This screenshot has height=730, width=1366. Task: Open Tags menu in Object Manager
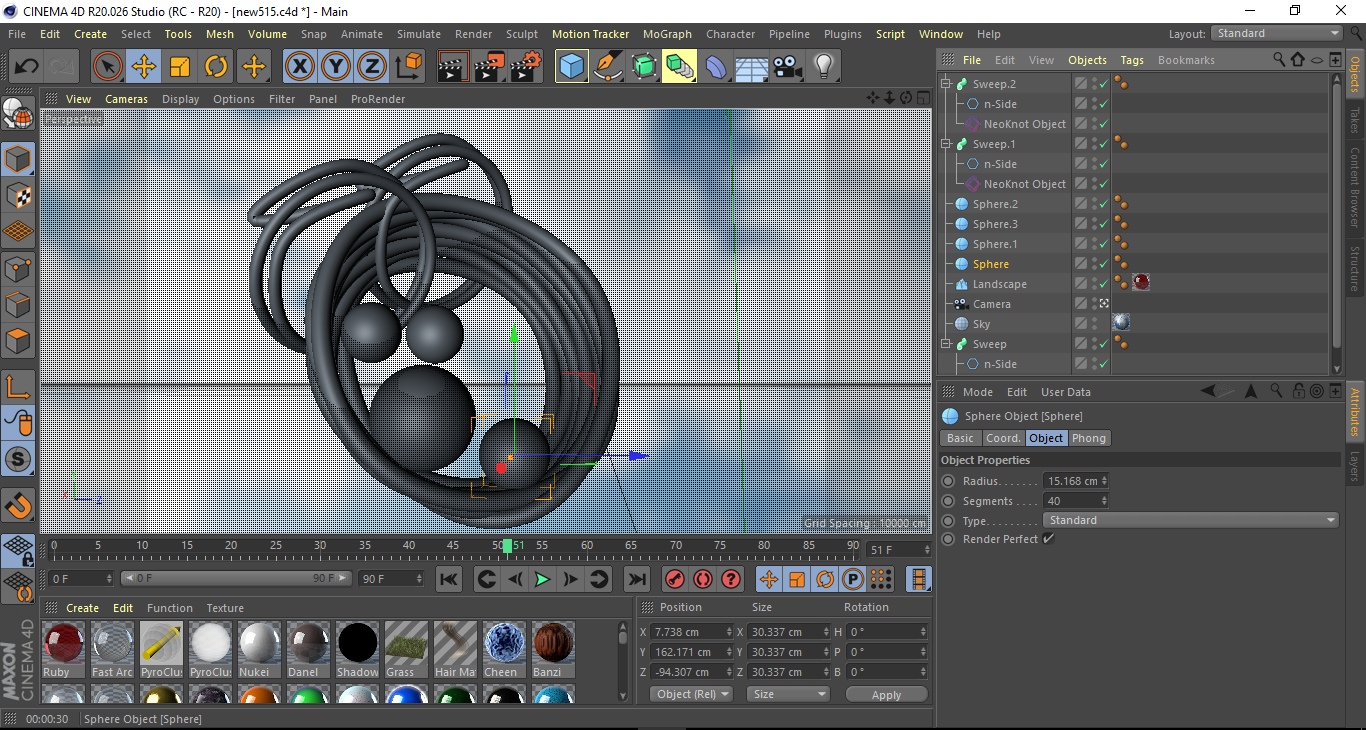click(1132, 60)
